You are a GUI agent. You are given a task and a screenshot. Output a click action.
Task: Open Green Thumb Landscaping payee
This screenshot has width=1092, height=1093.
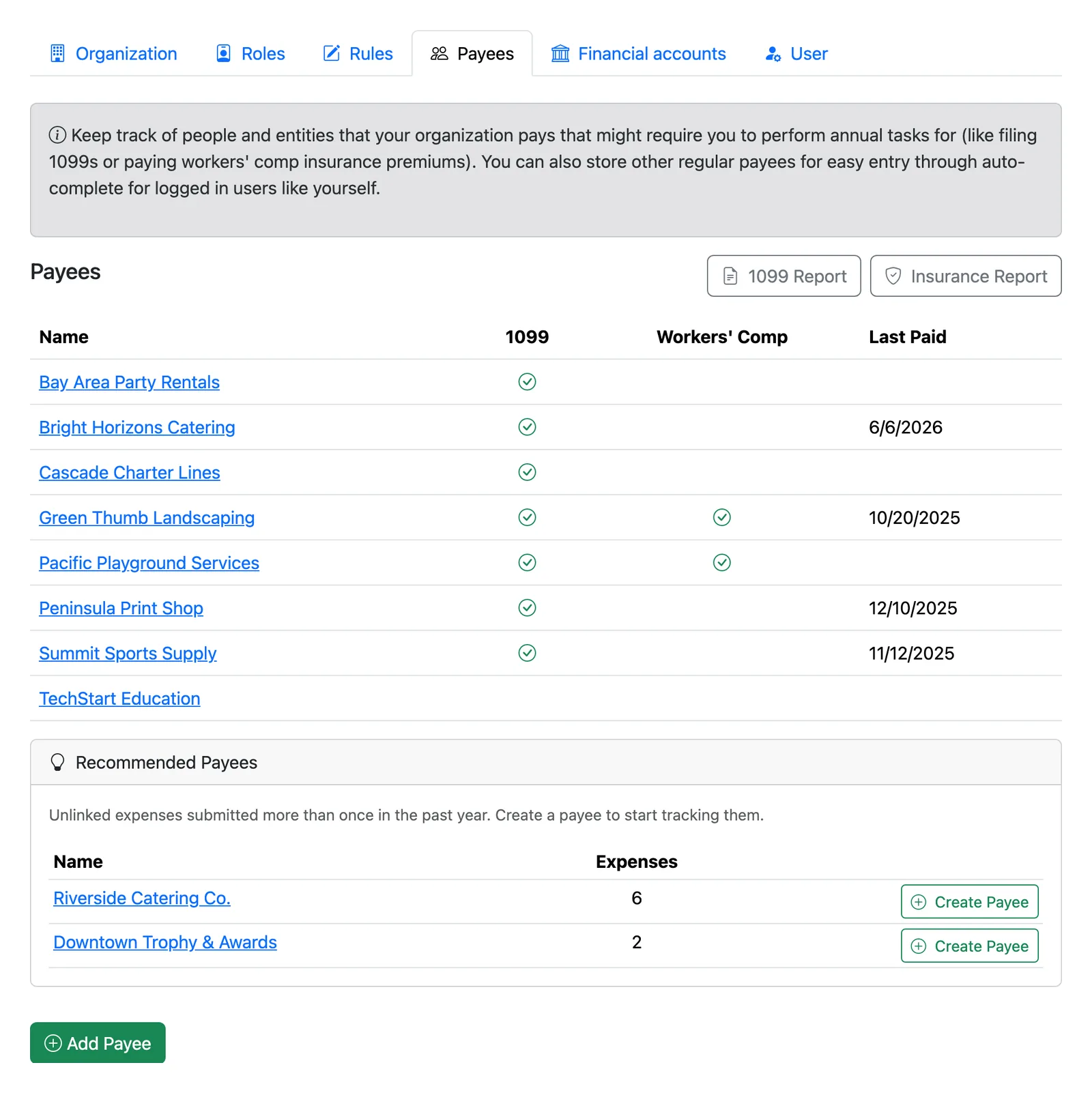point(147,518)
